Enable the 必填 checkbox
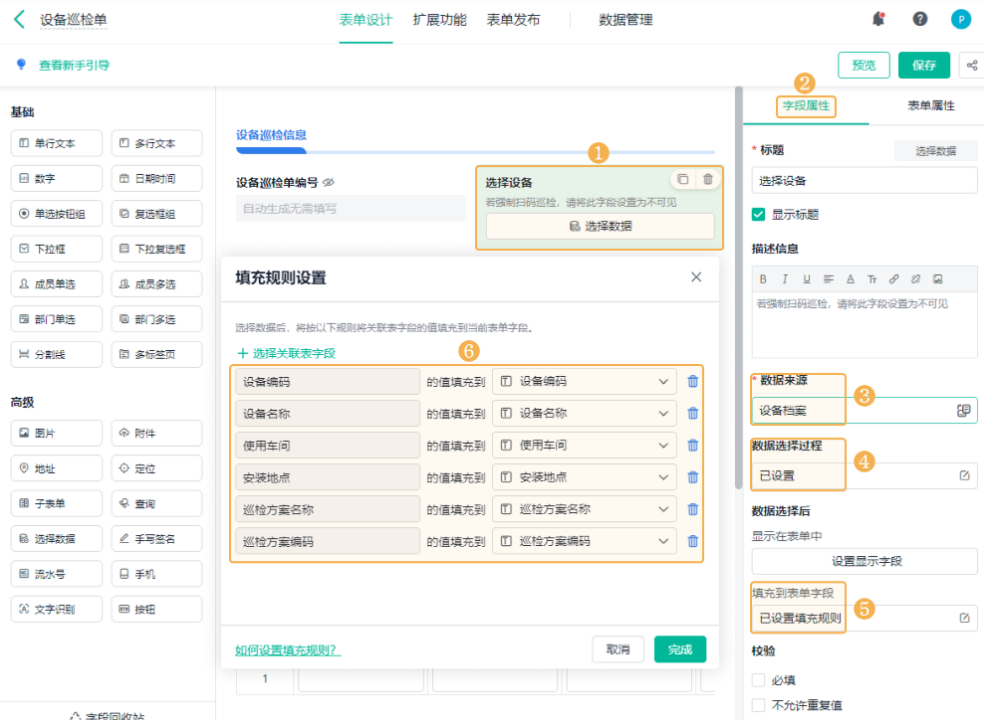The height and width of the screenshot is (720, 984). [x=759, y=680]
